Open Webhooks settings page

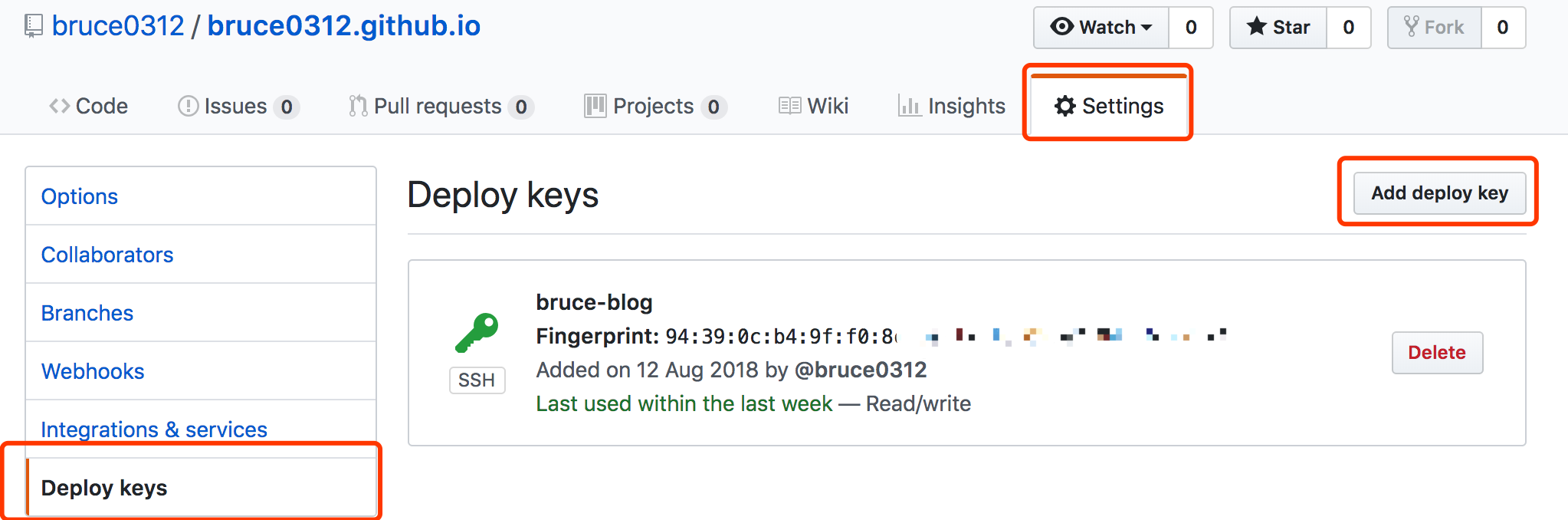point(93,371)
